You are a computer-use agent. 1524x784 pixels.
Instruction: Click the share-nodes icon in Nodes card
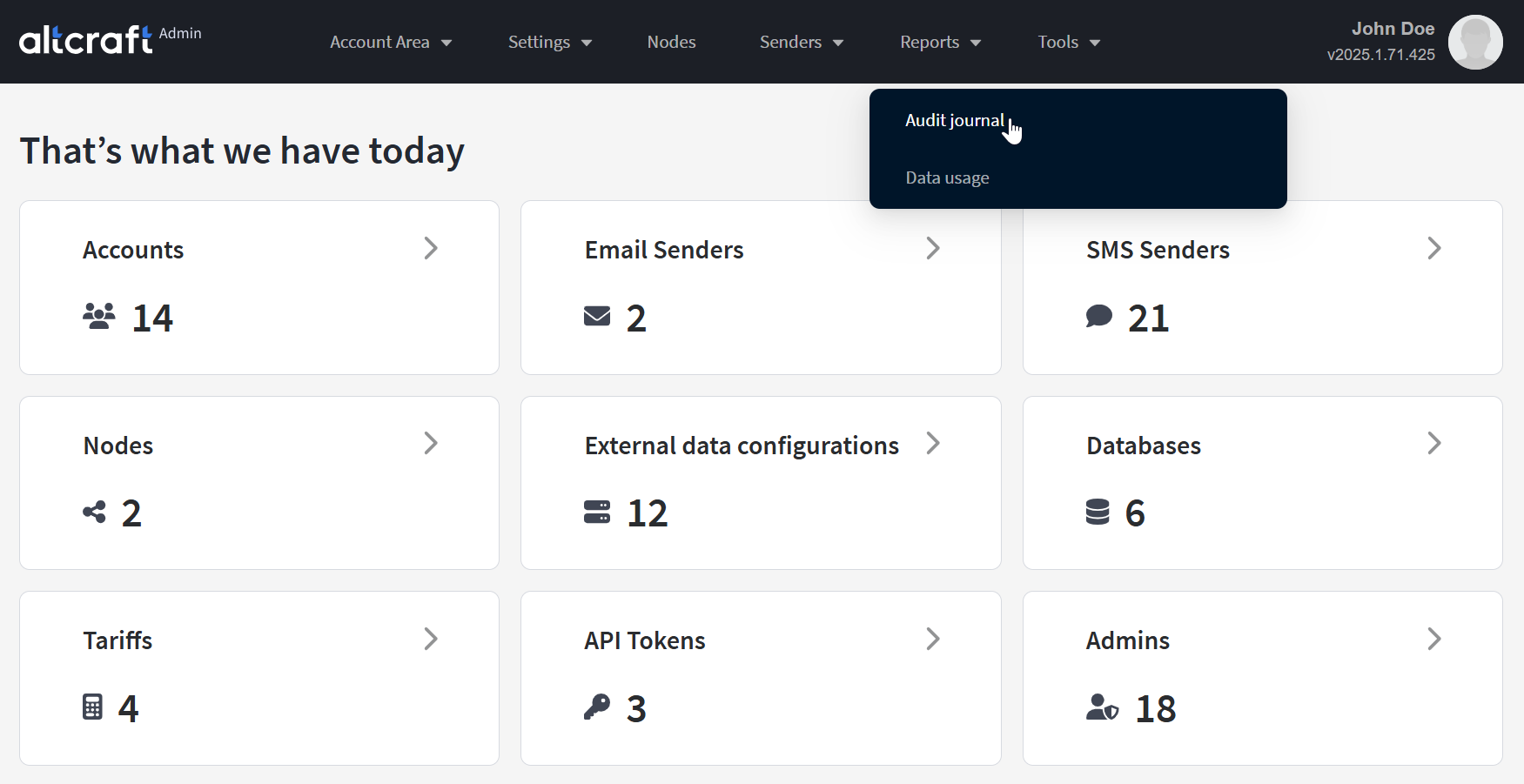(94, 513)
